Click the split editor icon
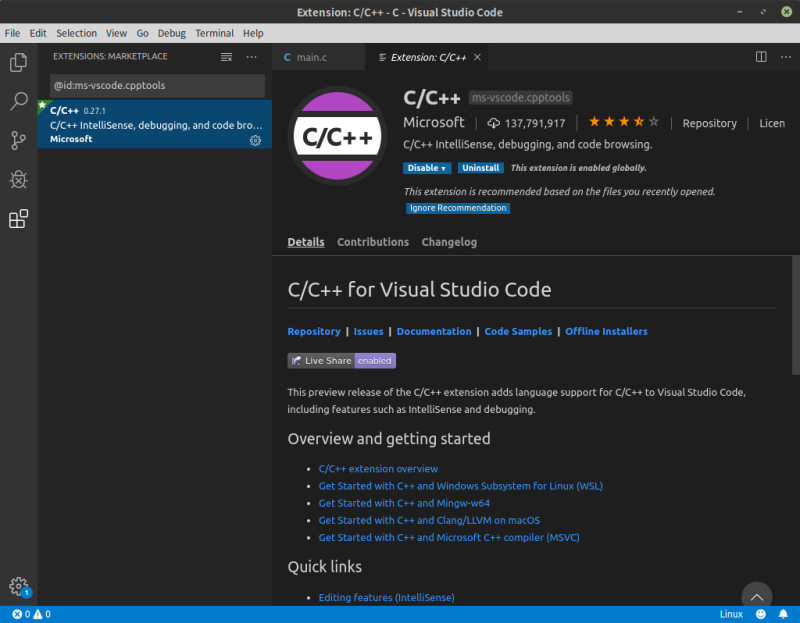 tap(761, 57)
